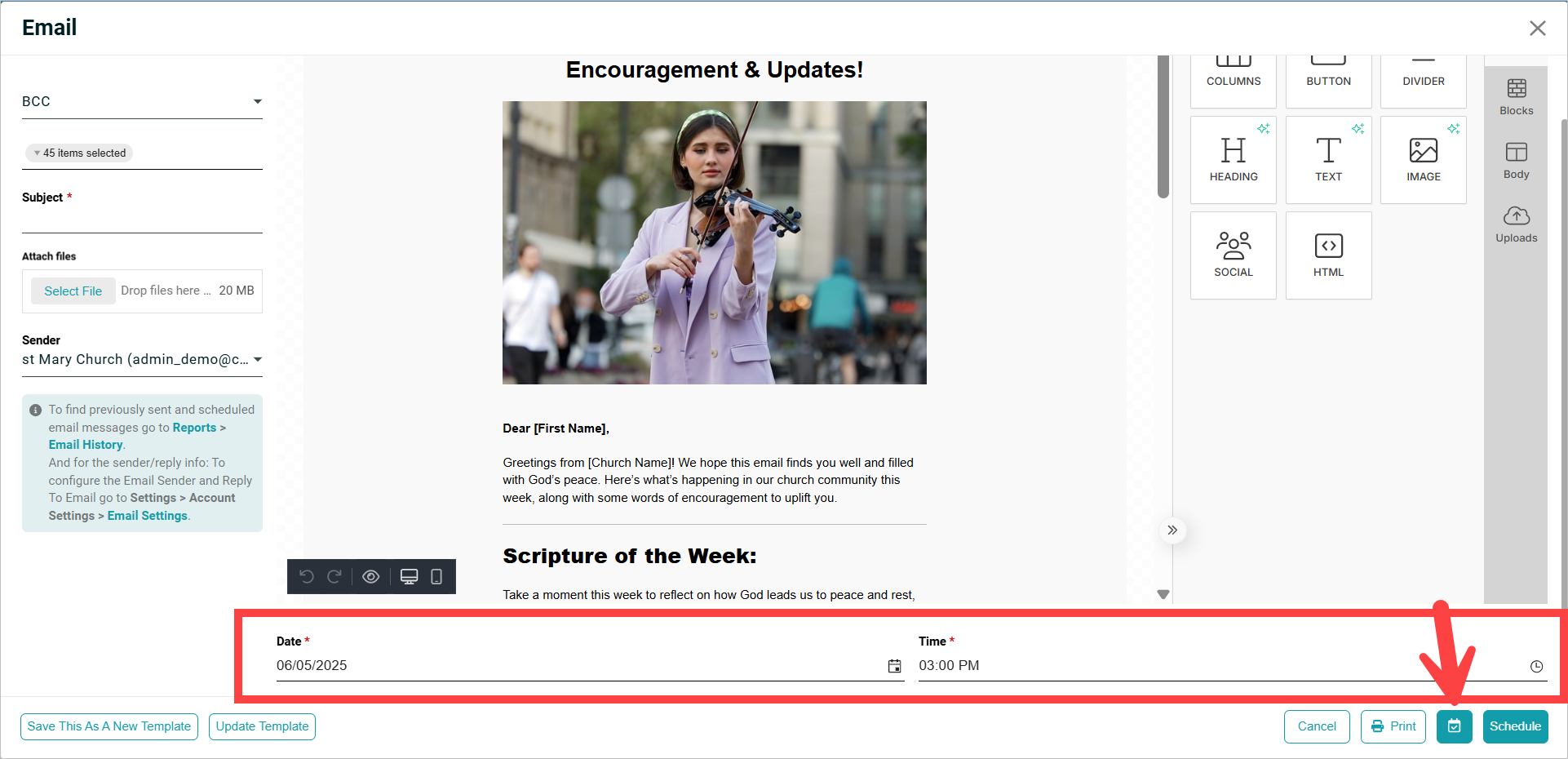Click the scroll down arrow in editor
The width and height of the screenshot is (1568, 759).
pyautogui.click(x=1163, y=594)
